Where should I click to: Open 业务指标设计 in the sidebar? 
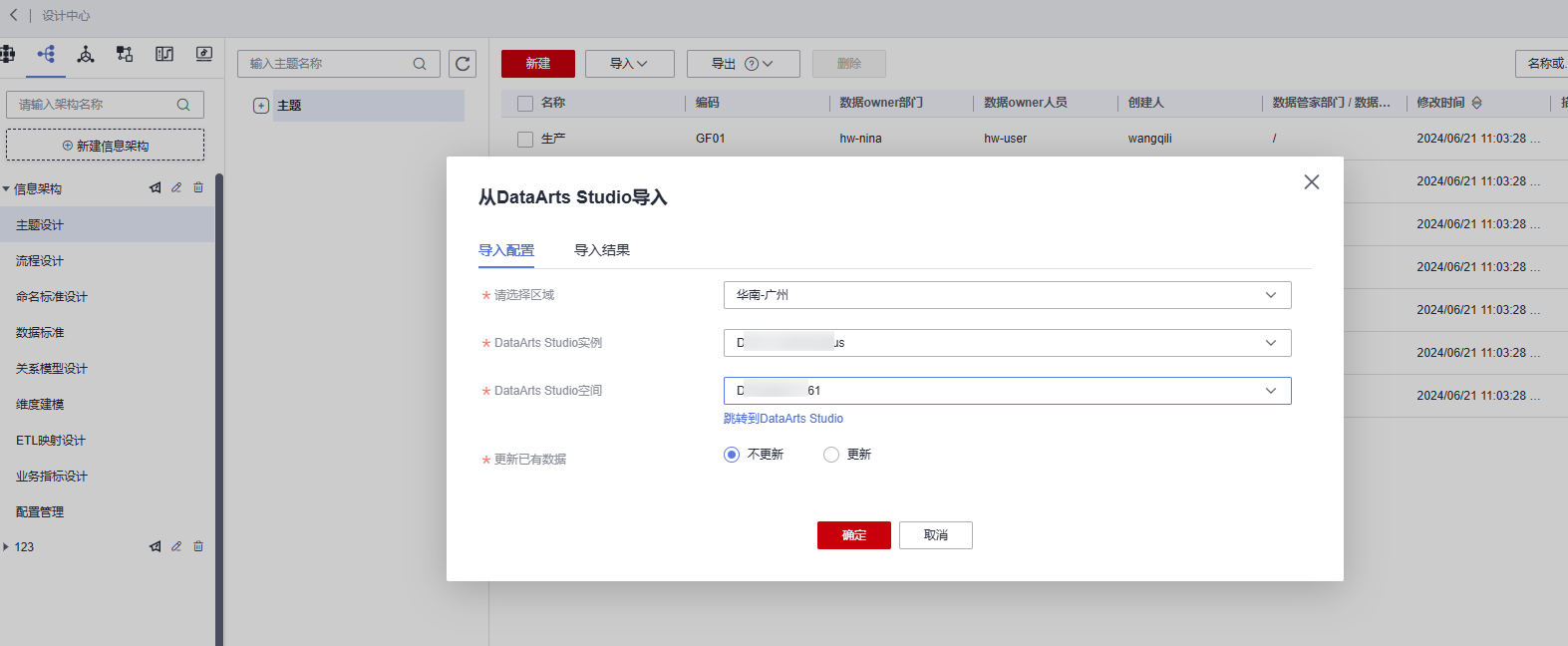point(107,477)
